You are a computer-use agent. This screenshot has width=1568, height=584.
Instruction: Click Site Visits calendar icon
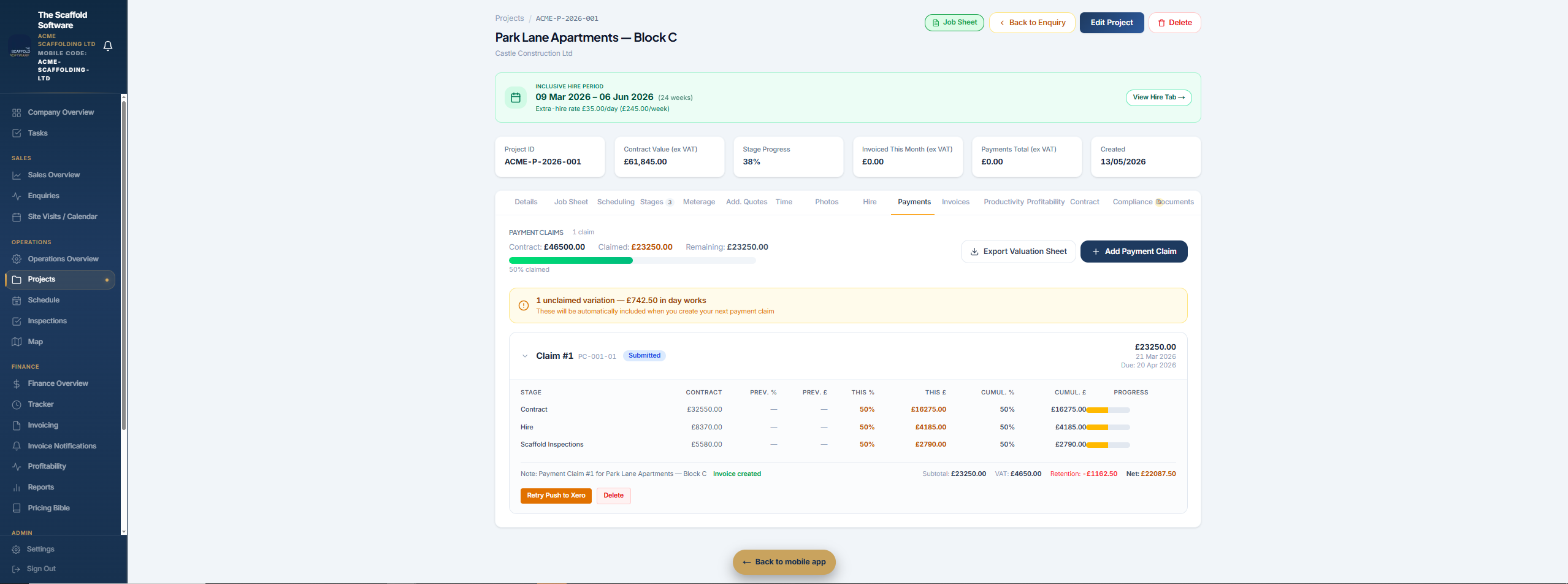17,217
